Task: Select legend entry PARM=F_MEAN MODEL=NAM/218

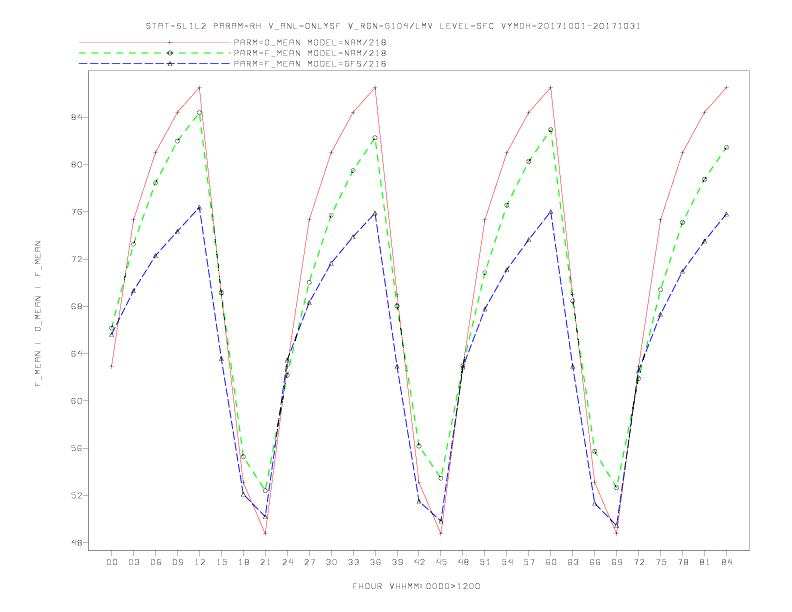Action: pos(310,53)
